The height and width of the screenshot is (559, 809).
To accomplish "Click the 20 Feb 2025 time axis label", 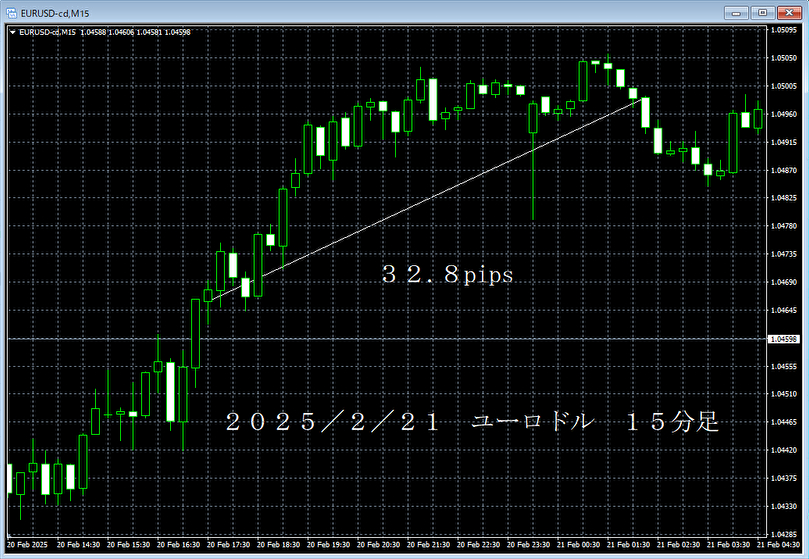I will (x=25, y=545).
